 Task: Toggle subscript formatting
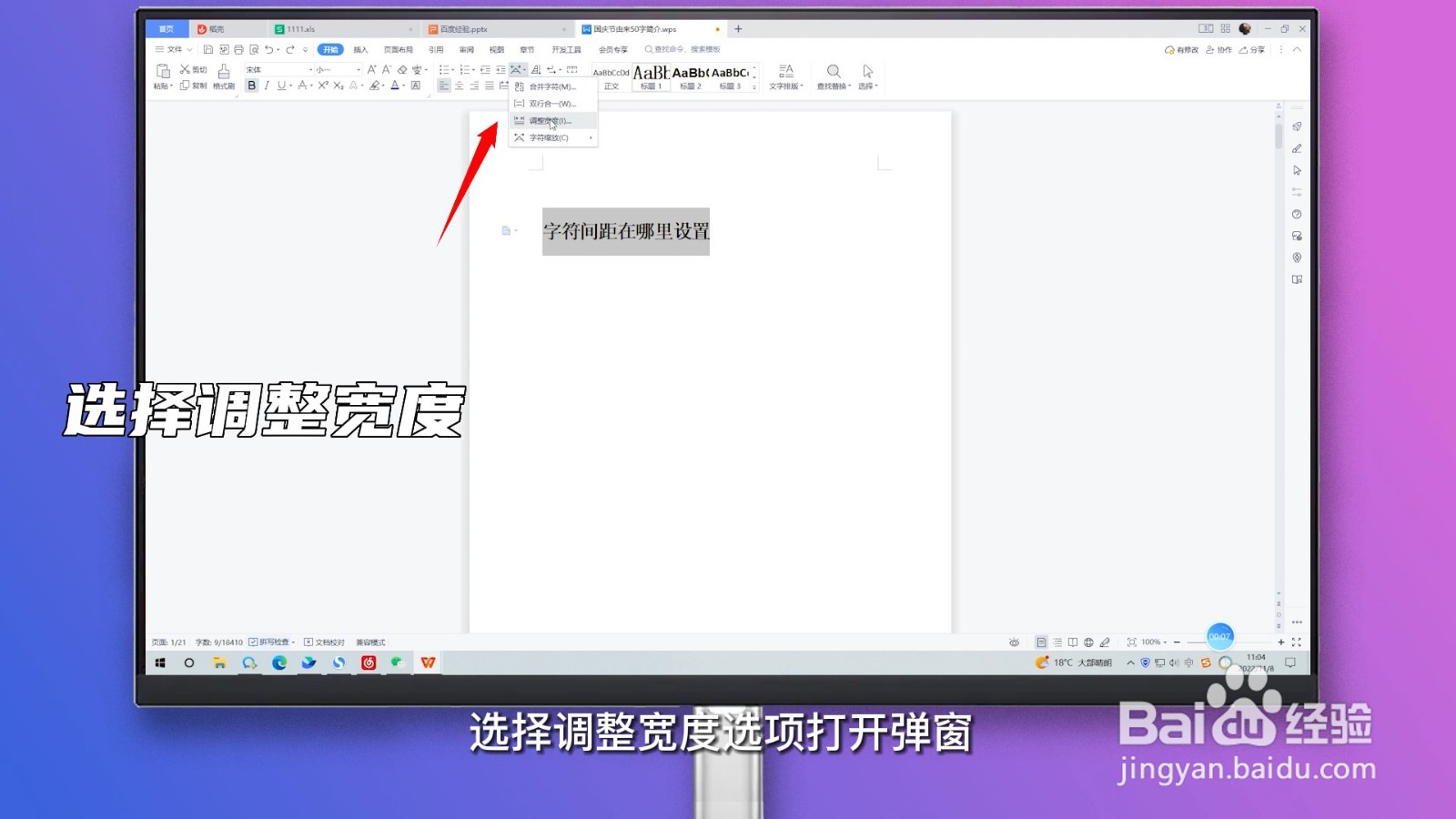339,86
